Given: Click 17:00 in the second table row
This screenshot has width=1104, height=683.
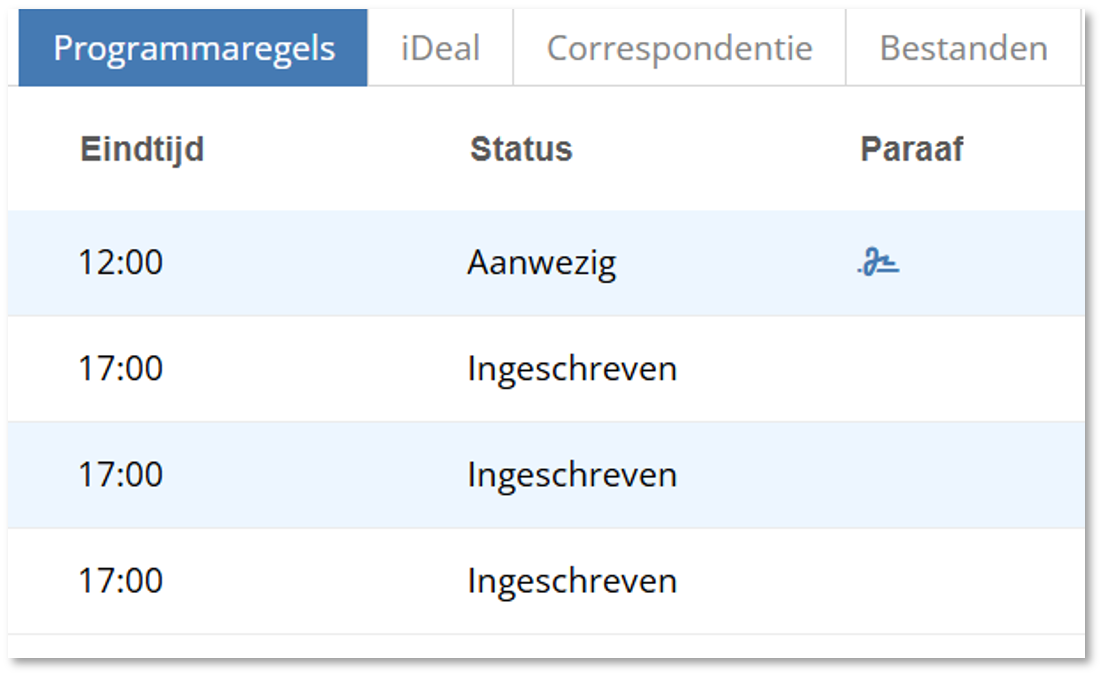Looking at the screenshot, I should (x=120, y=369).
